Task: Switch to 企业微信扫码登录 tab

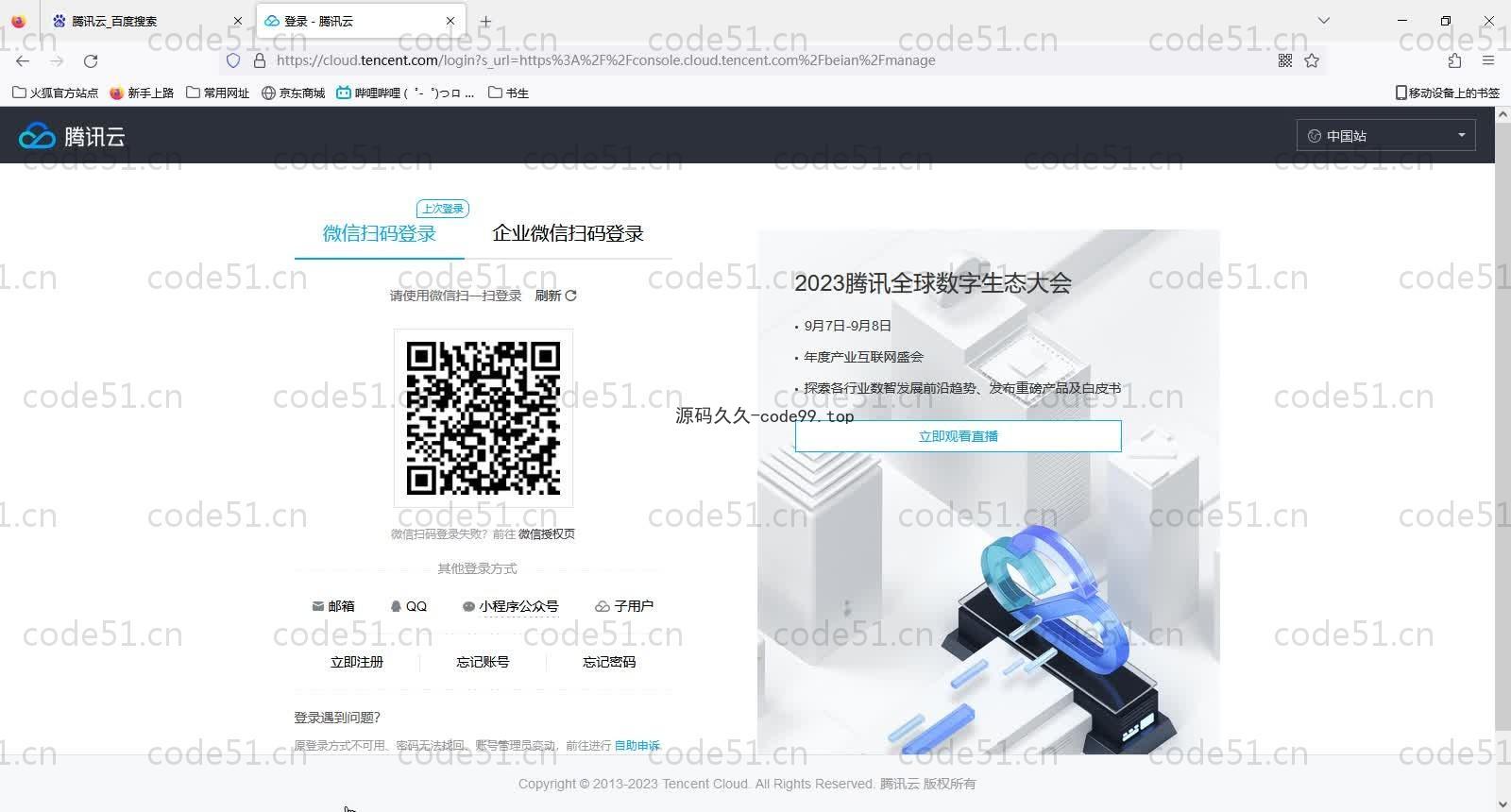Action: (568, 233)
